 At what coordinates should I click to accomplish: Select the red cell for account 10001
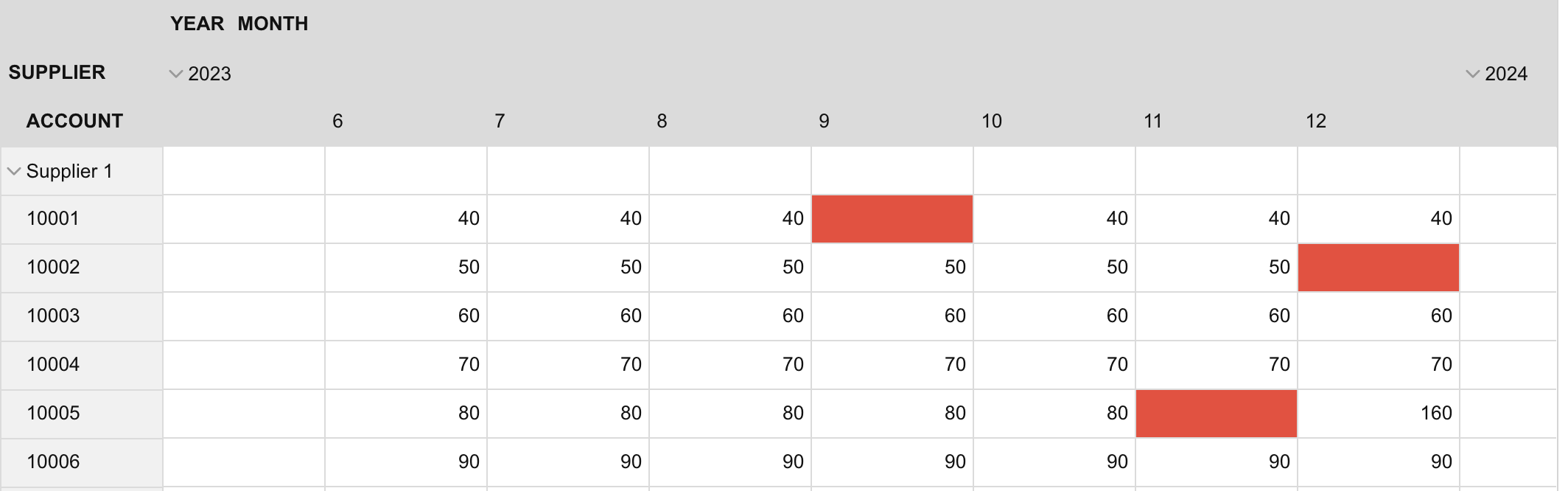(x=892, y=219)
